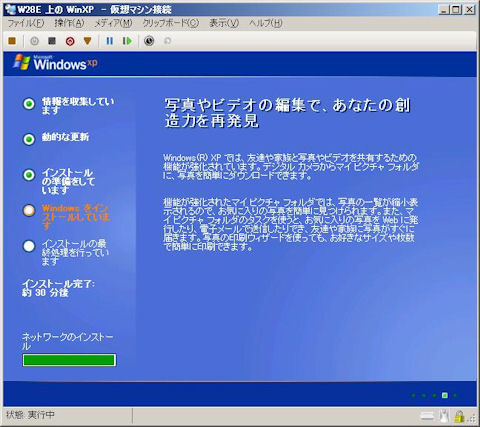
Task: Open the ファイル(F) menu
Action: coord(26,23)
